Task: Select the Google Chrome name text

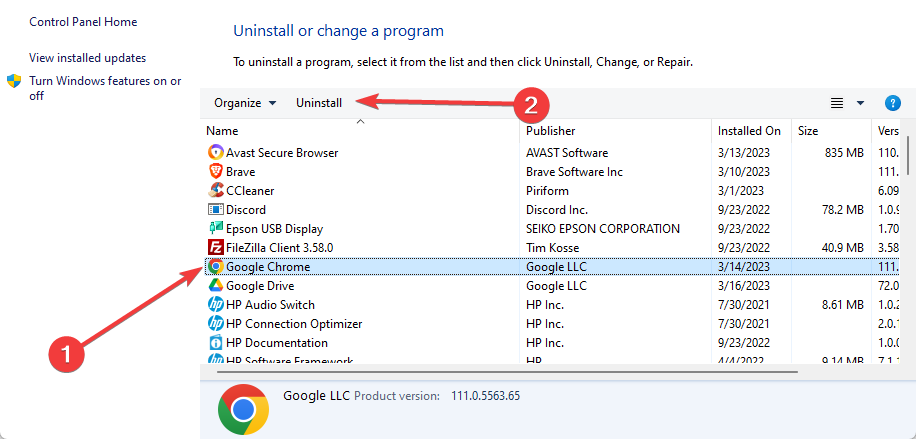Action: [268, 267]
